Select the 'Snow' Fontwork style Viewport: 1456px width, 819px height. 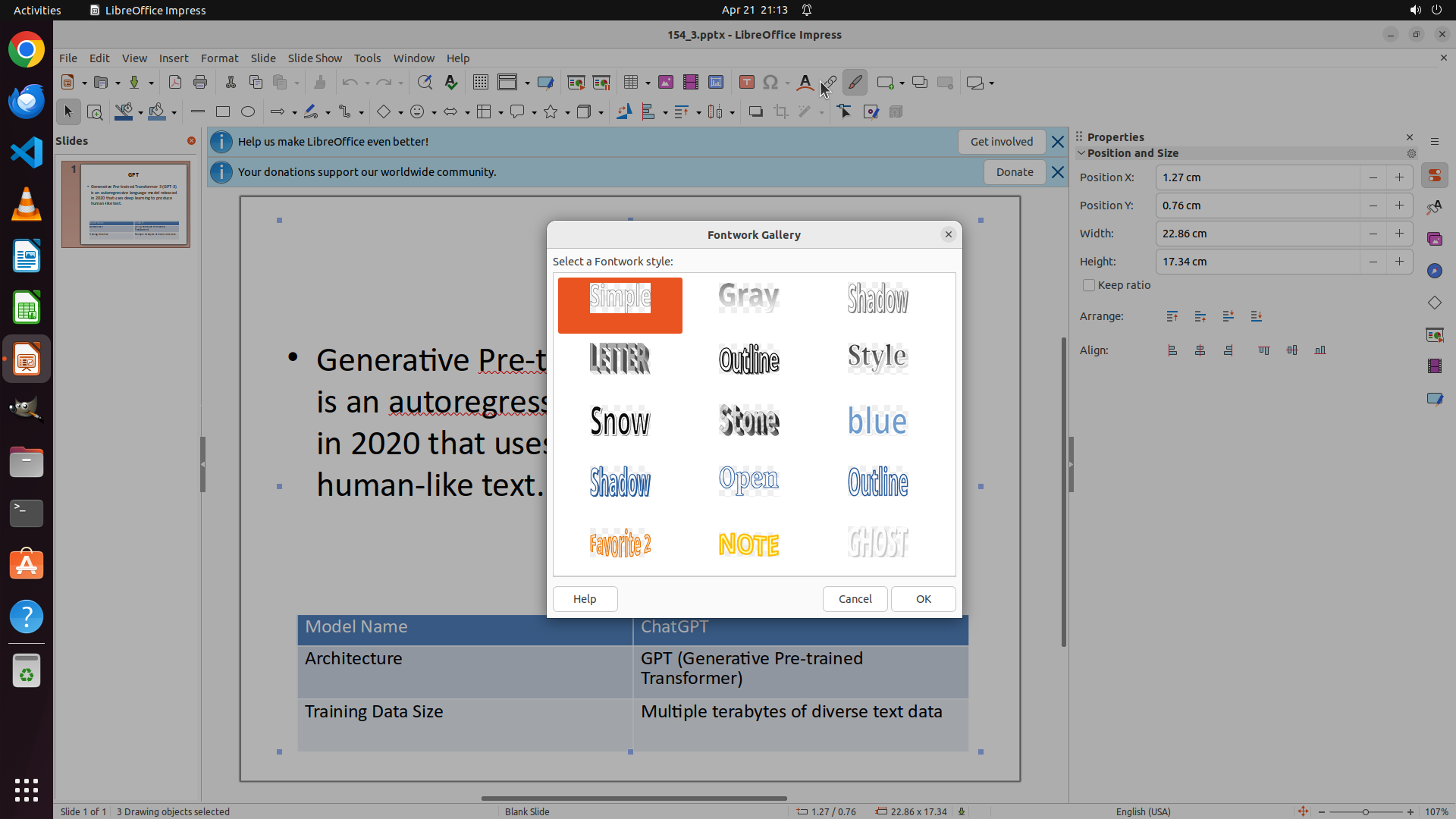pos(620,420)
